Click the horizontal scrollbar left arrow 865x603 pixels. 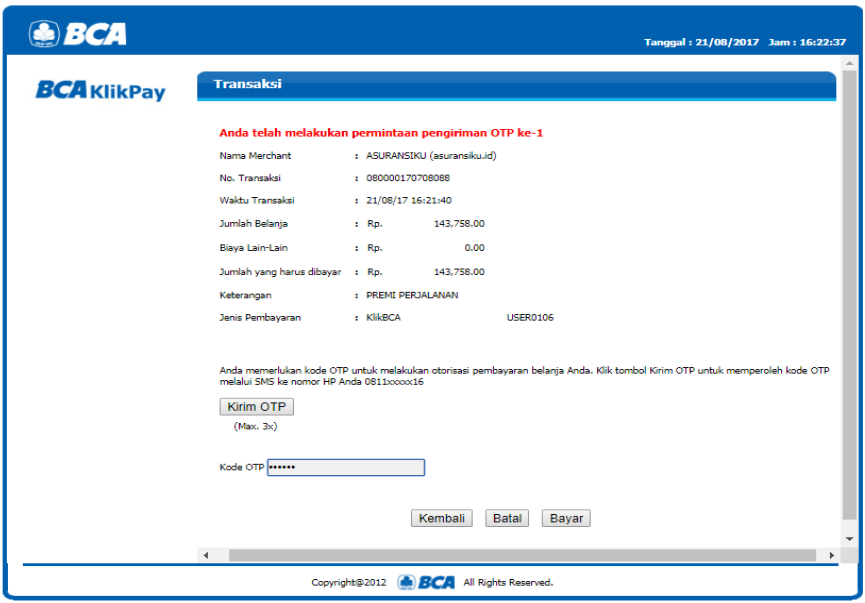(206, 555)
